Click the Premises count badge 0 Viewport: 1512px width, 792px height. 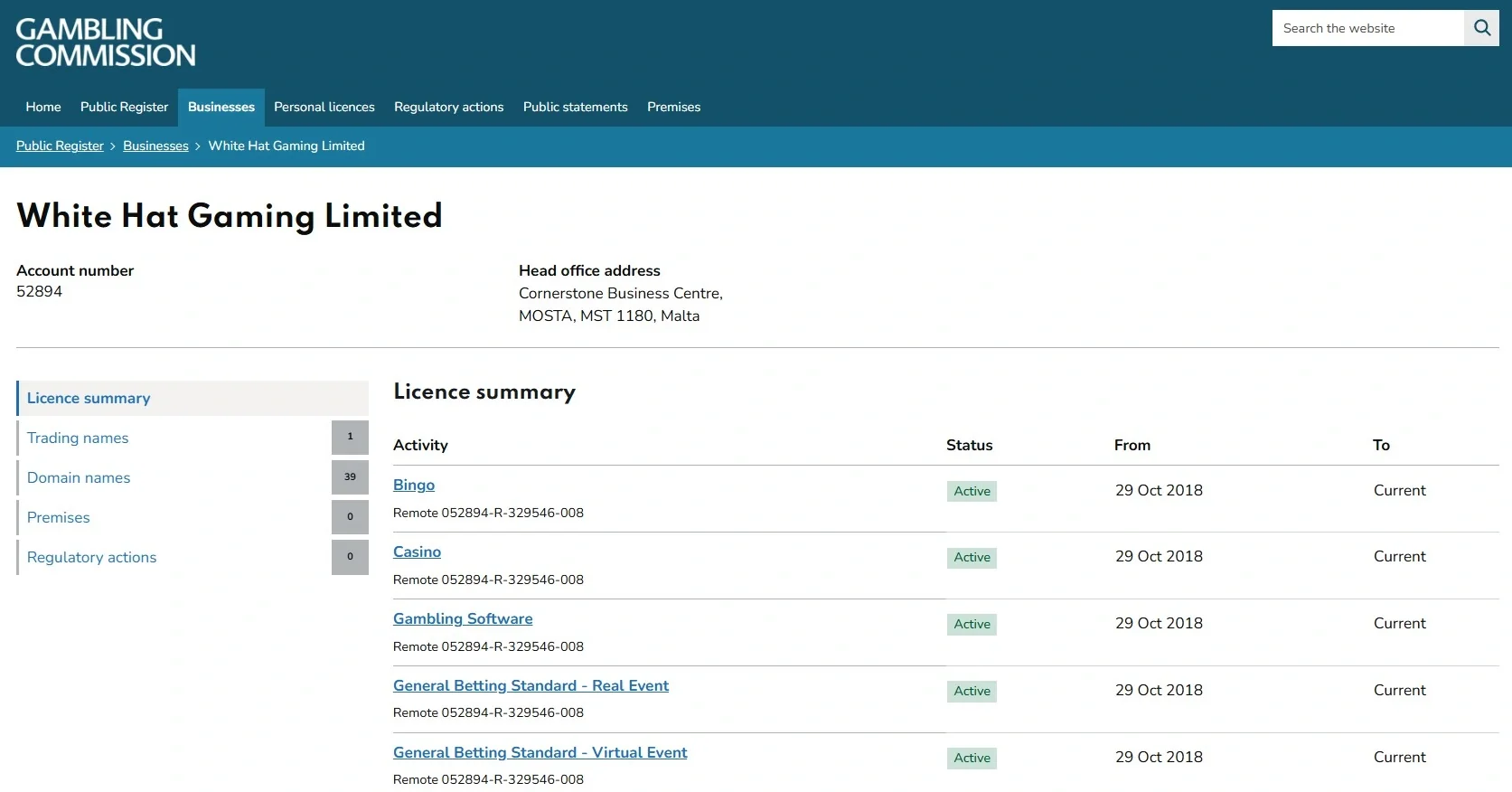pyautogui.click(x=350, y=517)
